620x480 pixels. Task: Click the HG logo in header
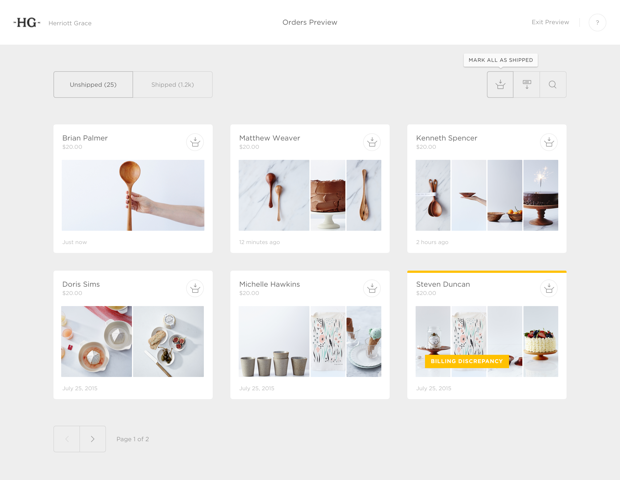pos(27,22)
